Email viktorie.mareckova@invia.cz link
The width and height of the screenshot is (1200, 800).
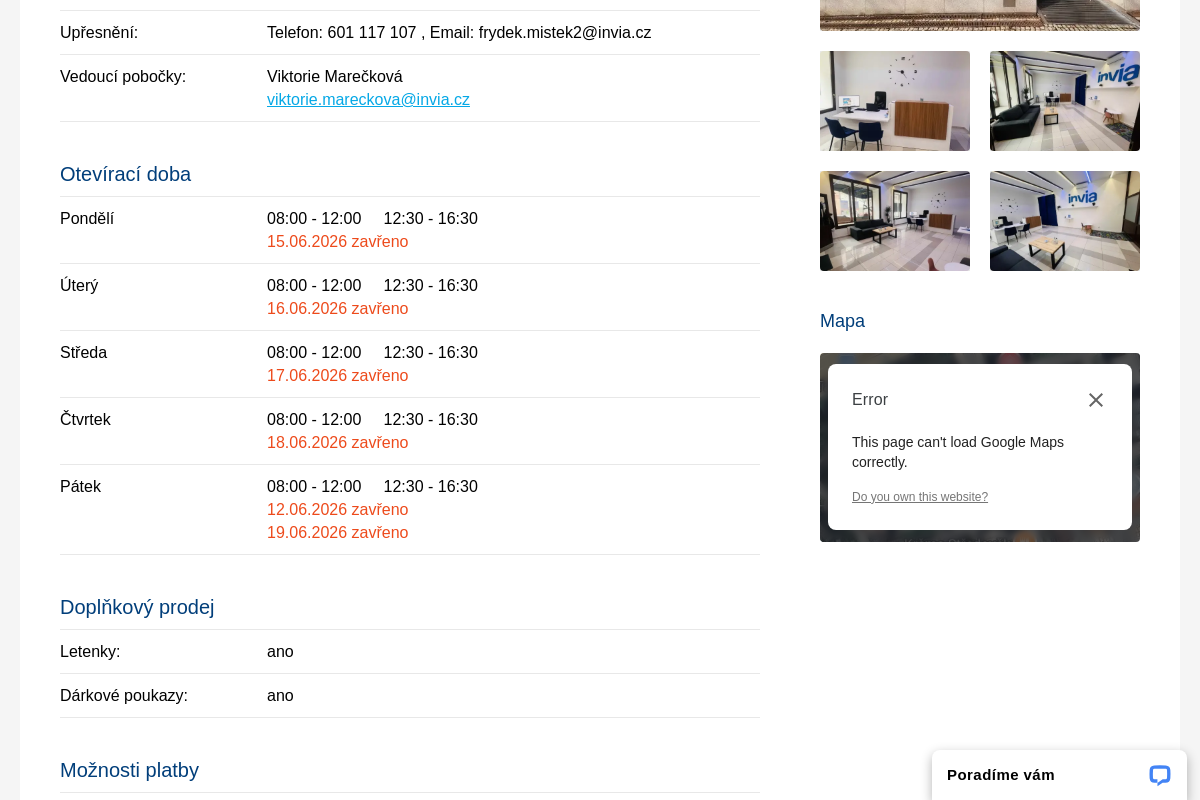click(368, 100)
